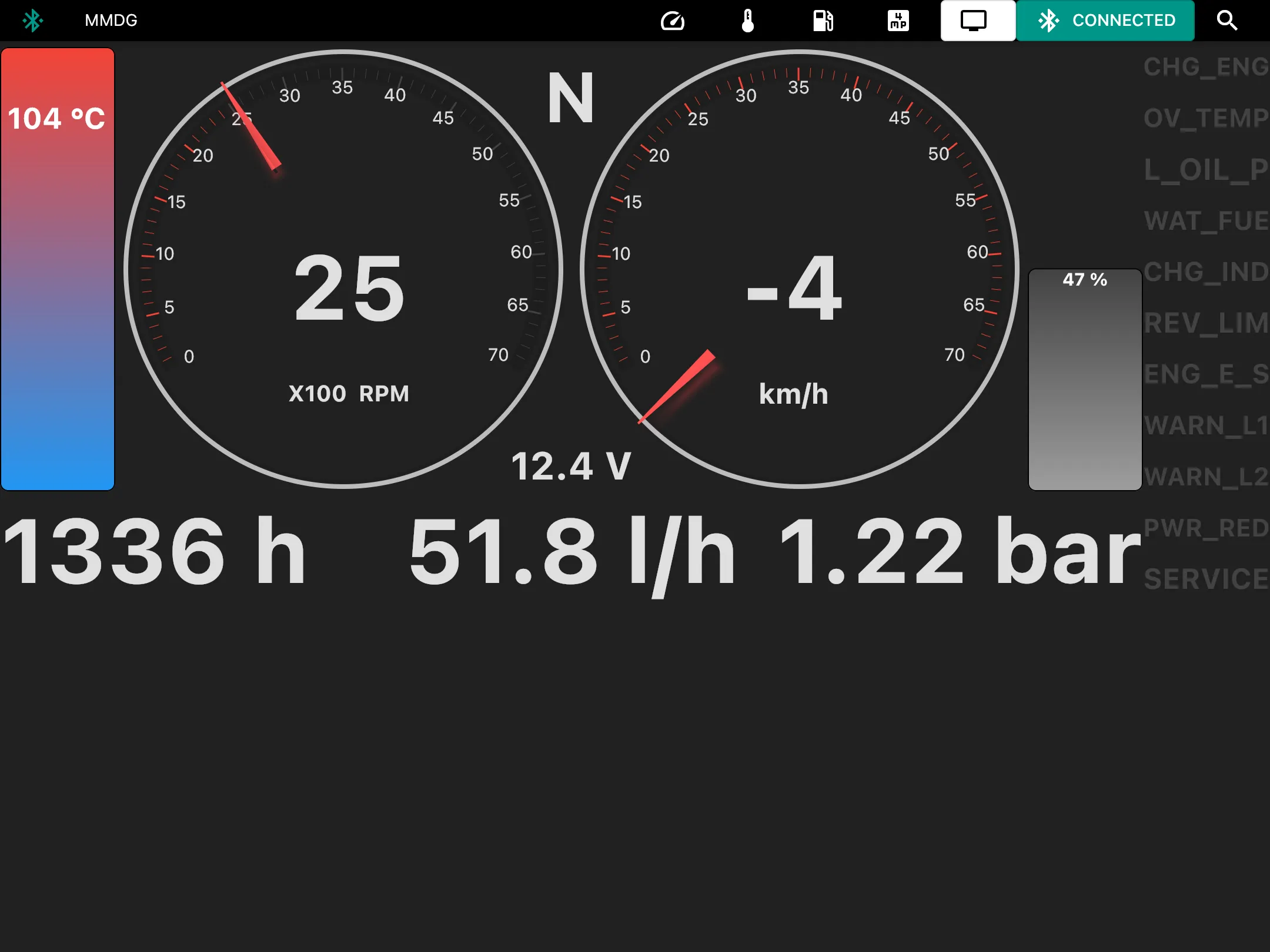Click the speedometer/tachometer display icon
Viewport: 1270px width, 952px height.
tap(671, 19)
